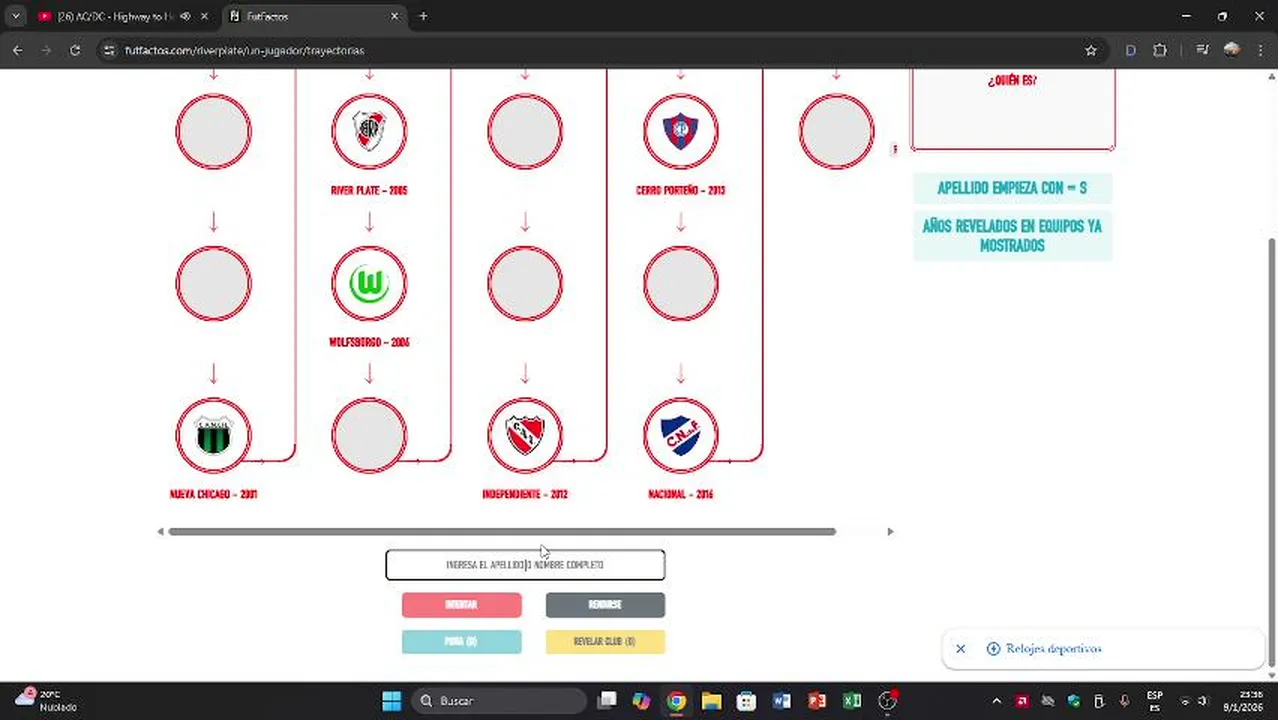Click the Wolfsburg club logo
This screenshot has width=1278, height=720.
coord(369,284)
